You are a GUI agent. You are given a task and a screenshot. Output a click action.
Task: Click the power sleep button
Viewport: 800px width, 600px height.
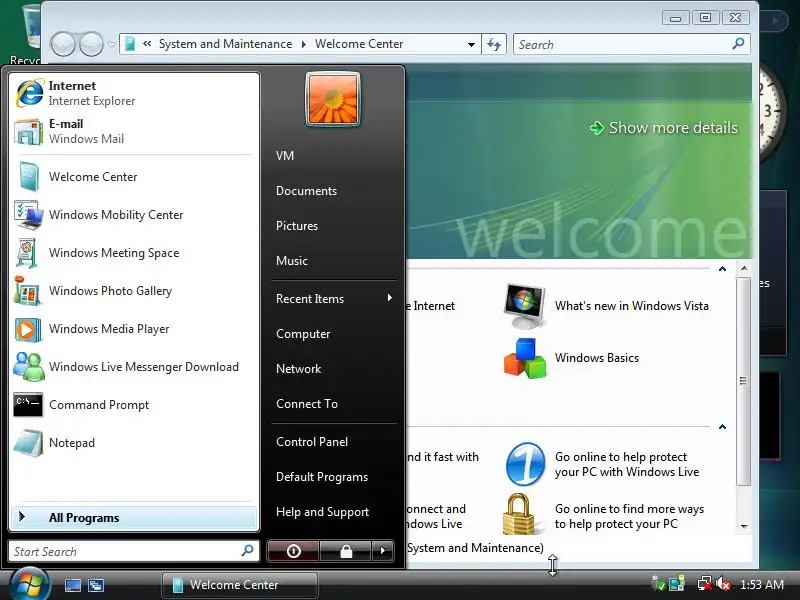[x=293, y=551]
